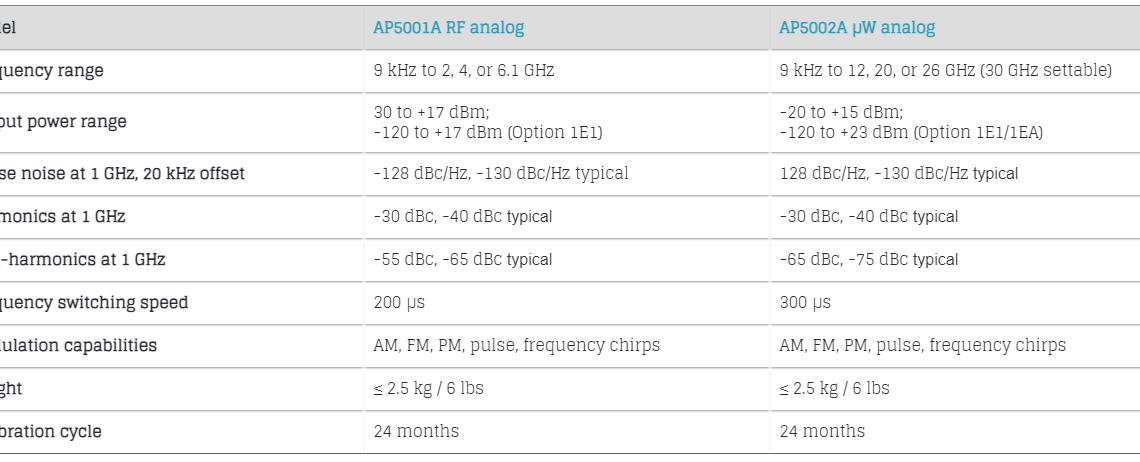The height and width of the screenshot is (462, 1140).
Task: Open the AP5002A µW analog link
Action: tap(857, 28)
